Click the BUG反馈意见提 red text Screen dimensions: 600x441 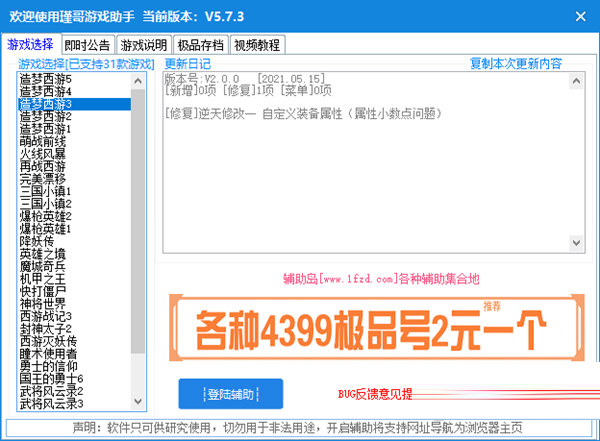pos(375,394)
